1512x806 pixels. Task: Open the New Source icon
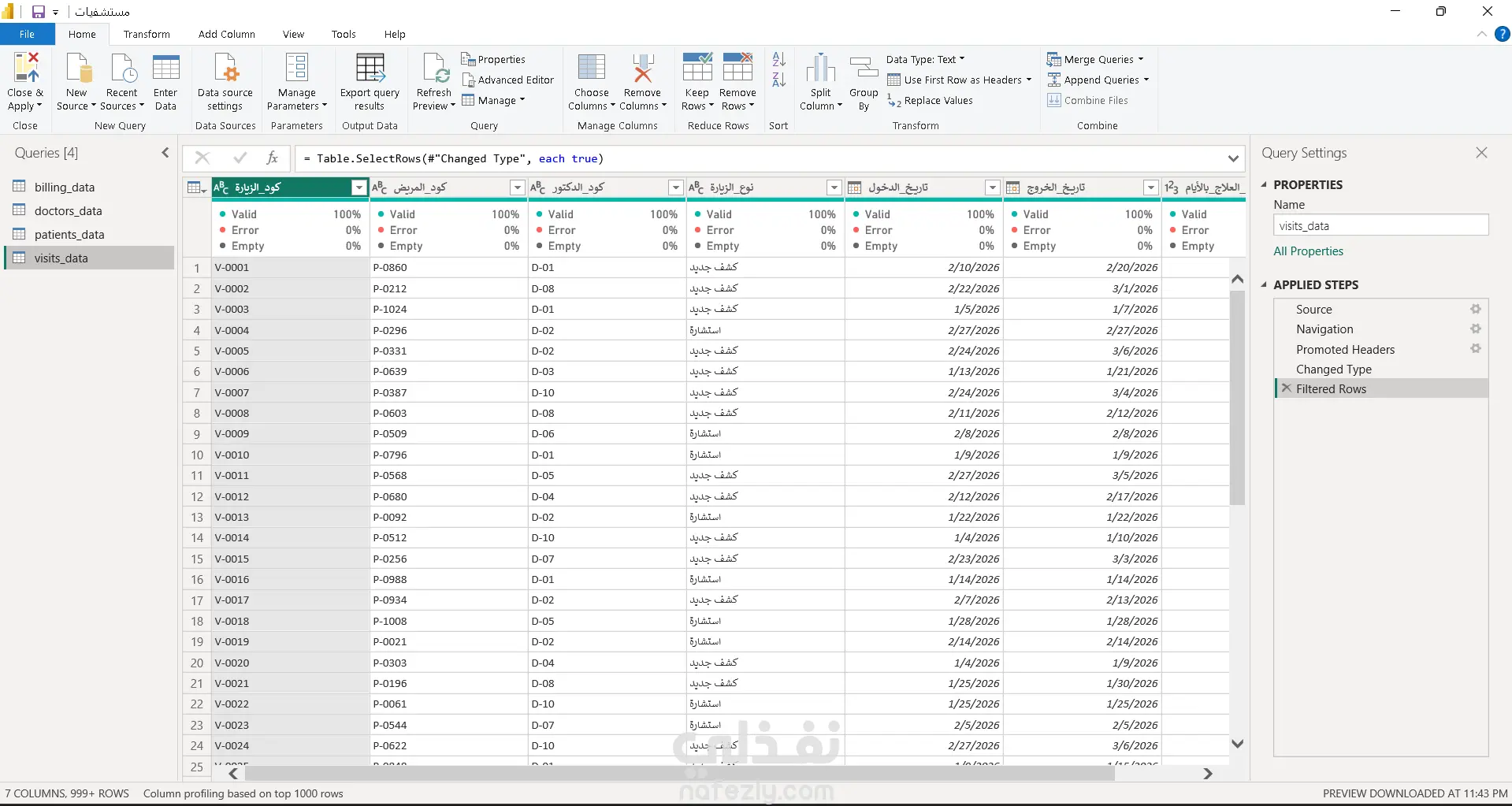(77, 68)
